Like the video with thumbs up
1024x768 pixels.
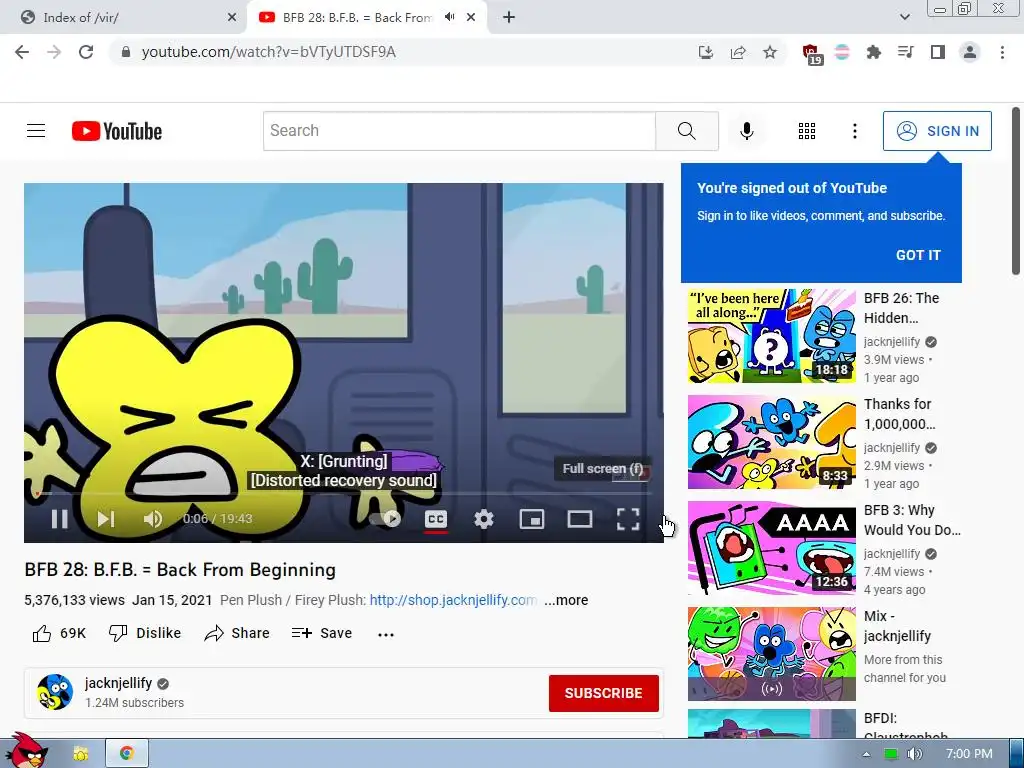pyautogui.click(x=58, y=633)
